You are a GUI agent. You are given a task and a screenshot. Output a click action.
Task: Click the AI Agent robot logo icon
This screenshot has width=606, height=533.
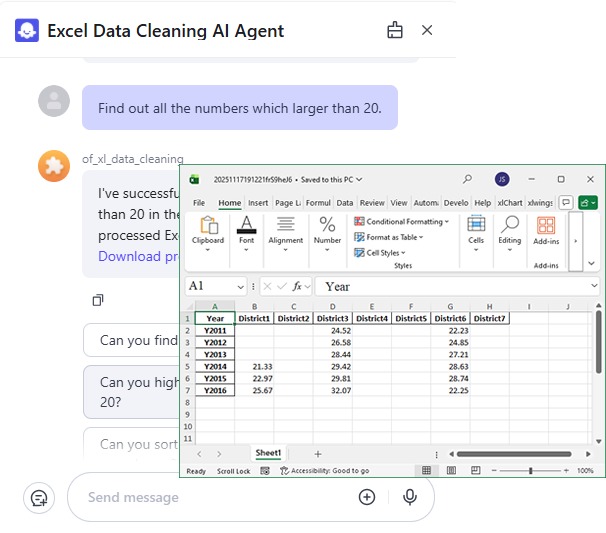(27, 30)
